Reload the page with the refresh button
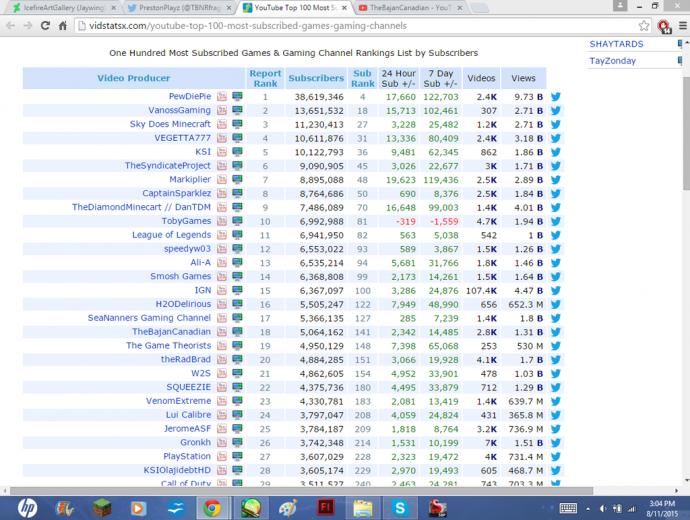This screenshot has height=520, width=690. coord(45,26)
